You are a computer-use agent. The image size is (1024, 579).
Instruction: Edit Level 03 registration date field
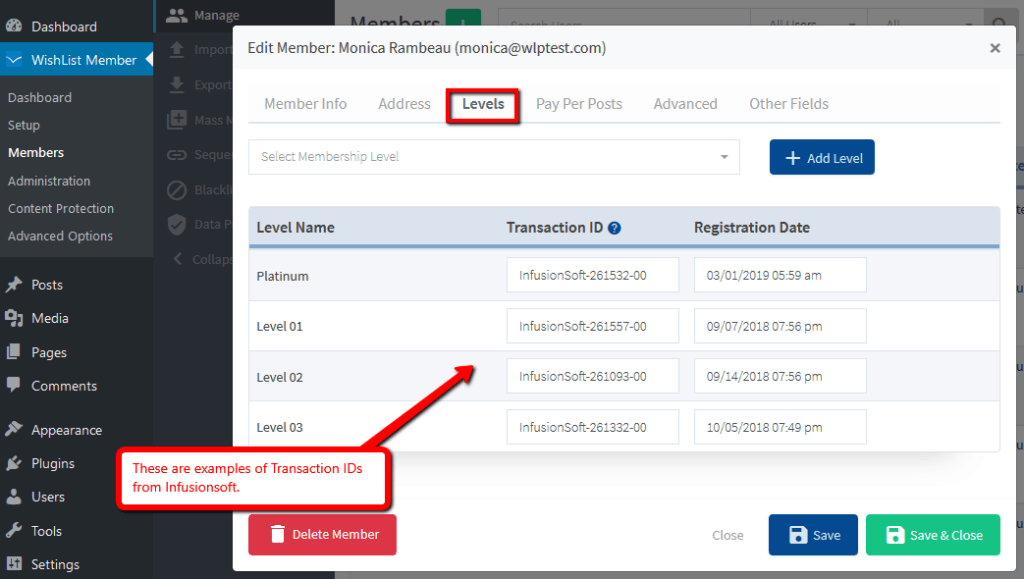click(780, 427)
